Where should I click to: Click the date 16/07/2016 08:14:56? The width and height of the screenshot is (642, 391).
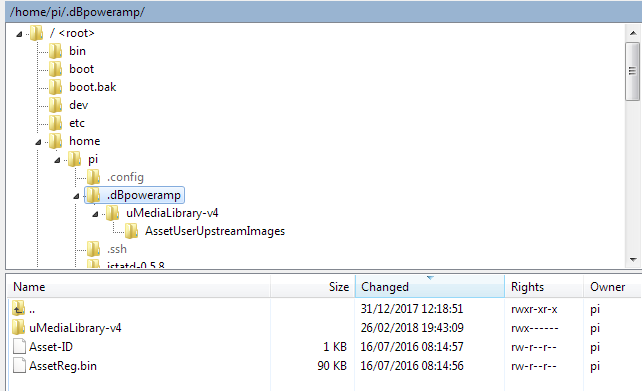(x=411, y=366)
